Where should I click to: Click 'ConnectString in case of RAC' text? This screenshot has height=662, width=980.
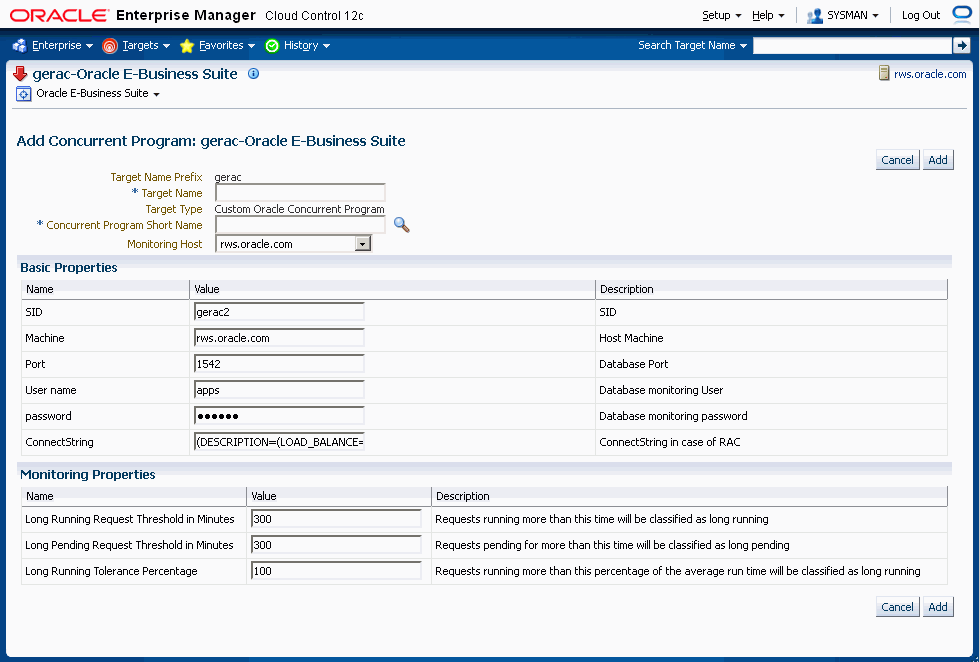click(x=669, y=442)
